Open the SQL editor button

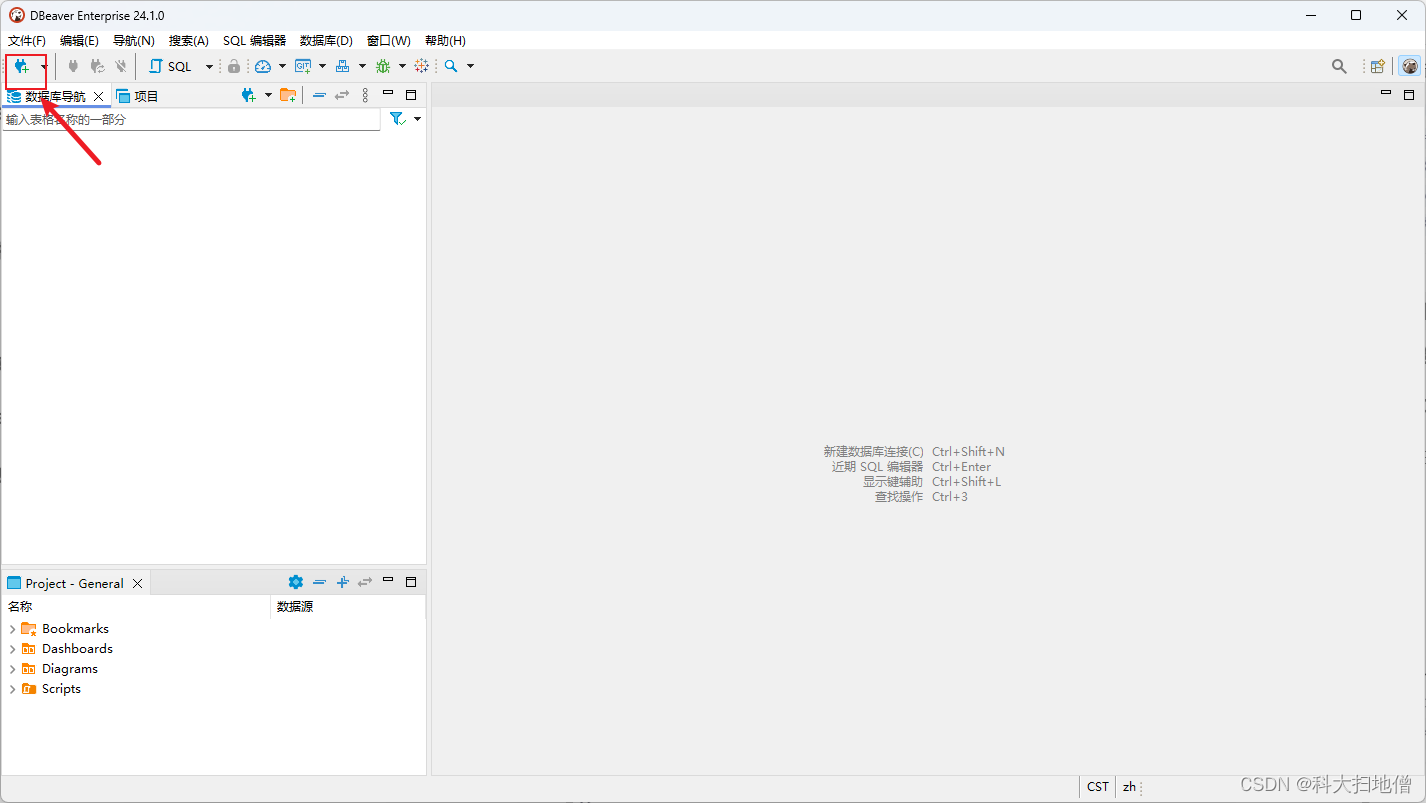pos(171,66)
